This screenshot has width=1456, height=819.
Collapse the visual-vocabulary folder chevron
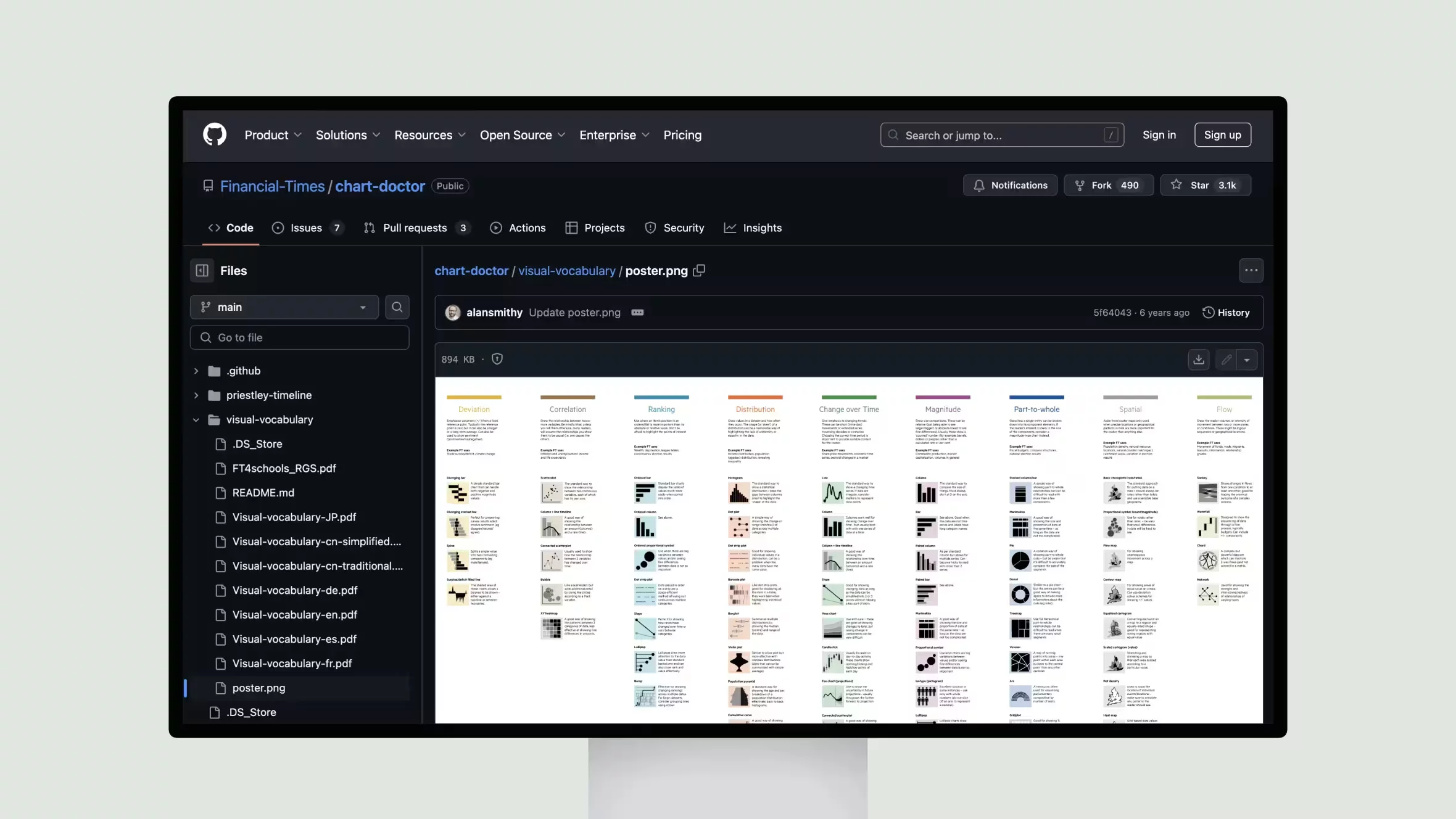(196, 420)
